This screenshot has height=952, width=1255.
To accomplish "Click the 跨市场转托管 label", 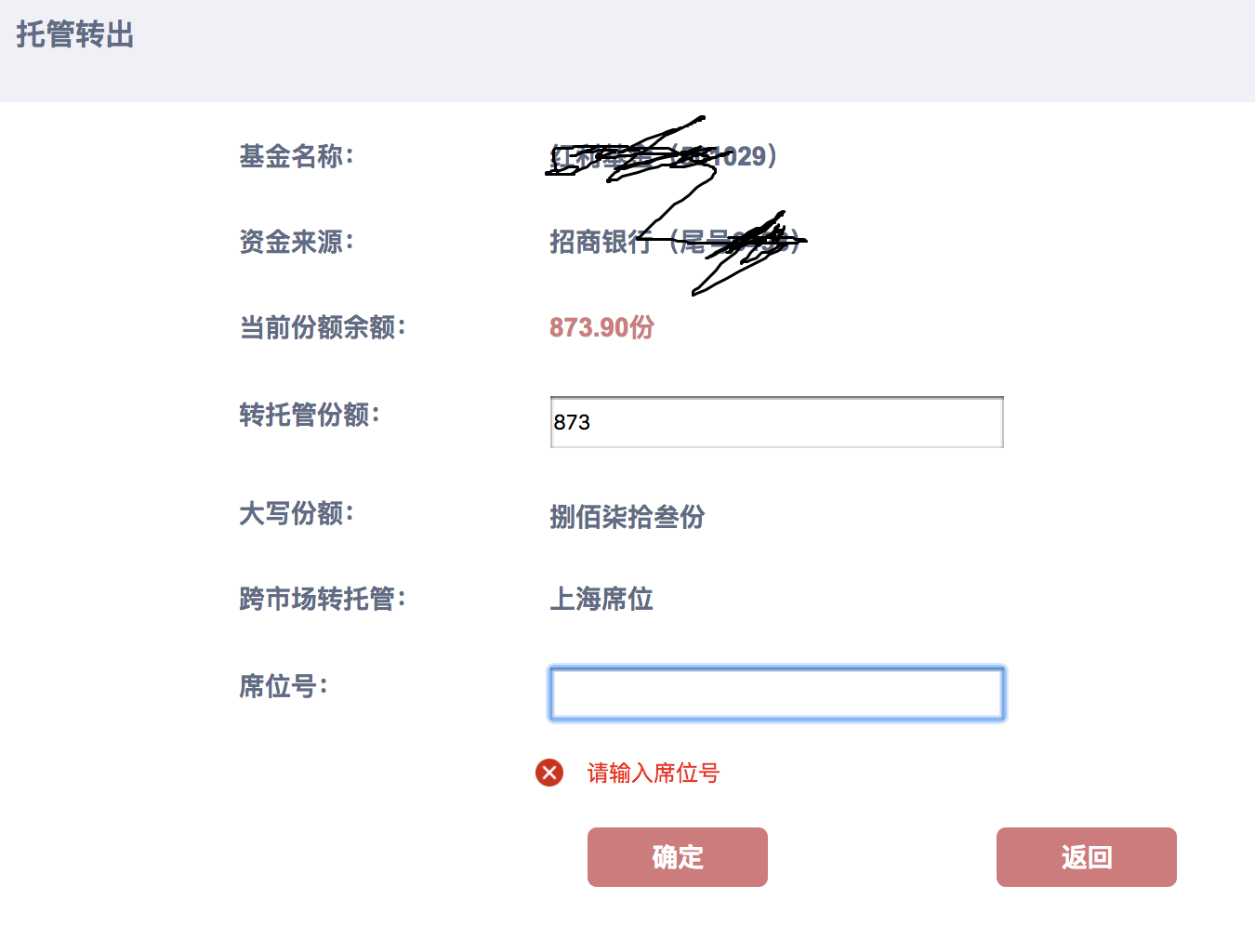I will pyautogui.click(x=322, y=600).
